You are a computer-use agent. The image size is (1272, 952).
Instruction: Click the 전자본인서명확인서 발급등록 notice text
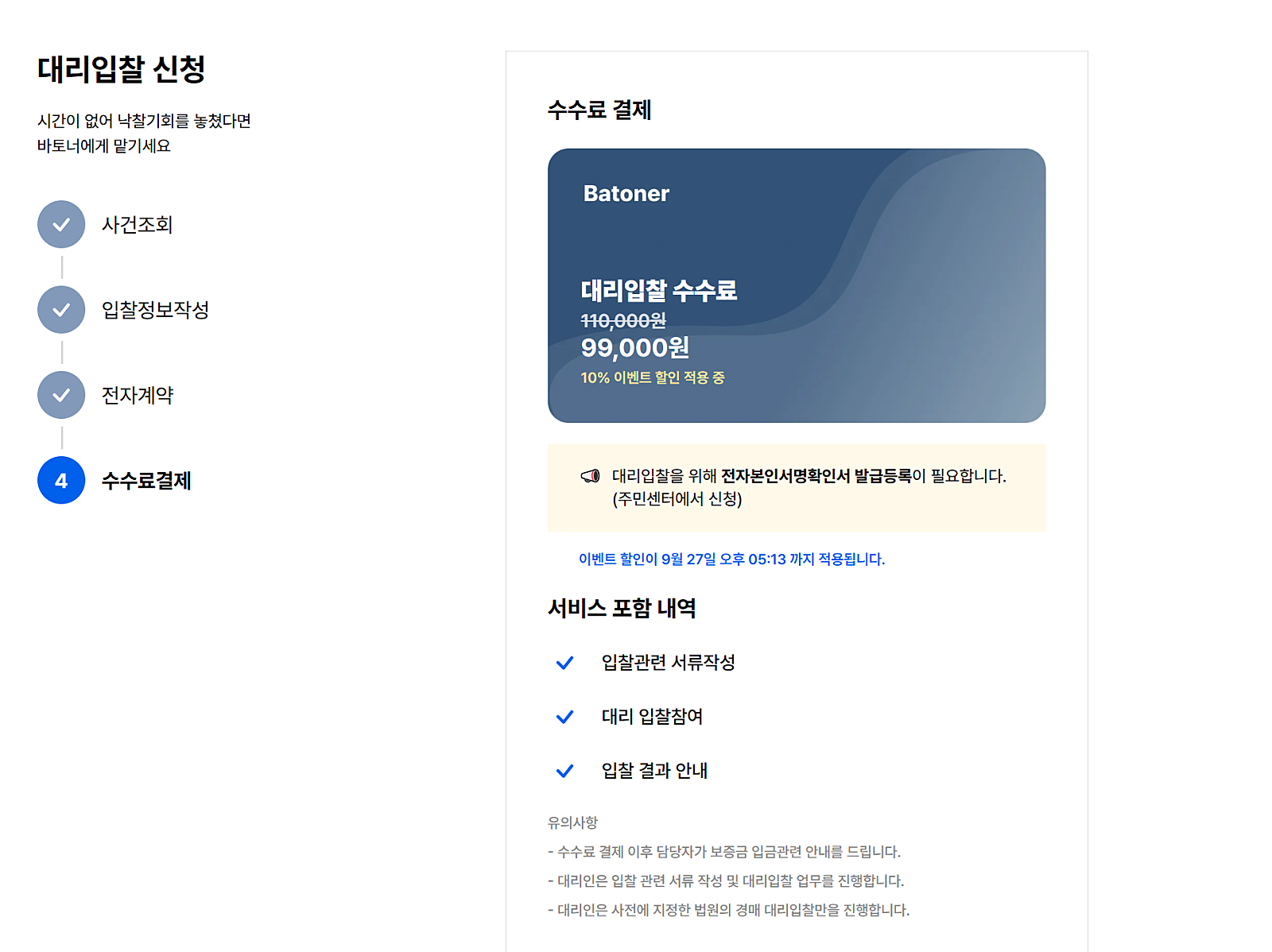point(816,476)
